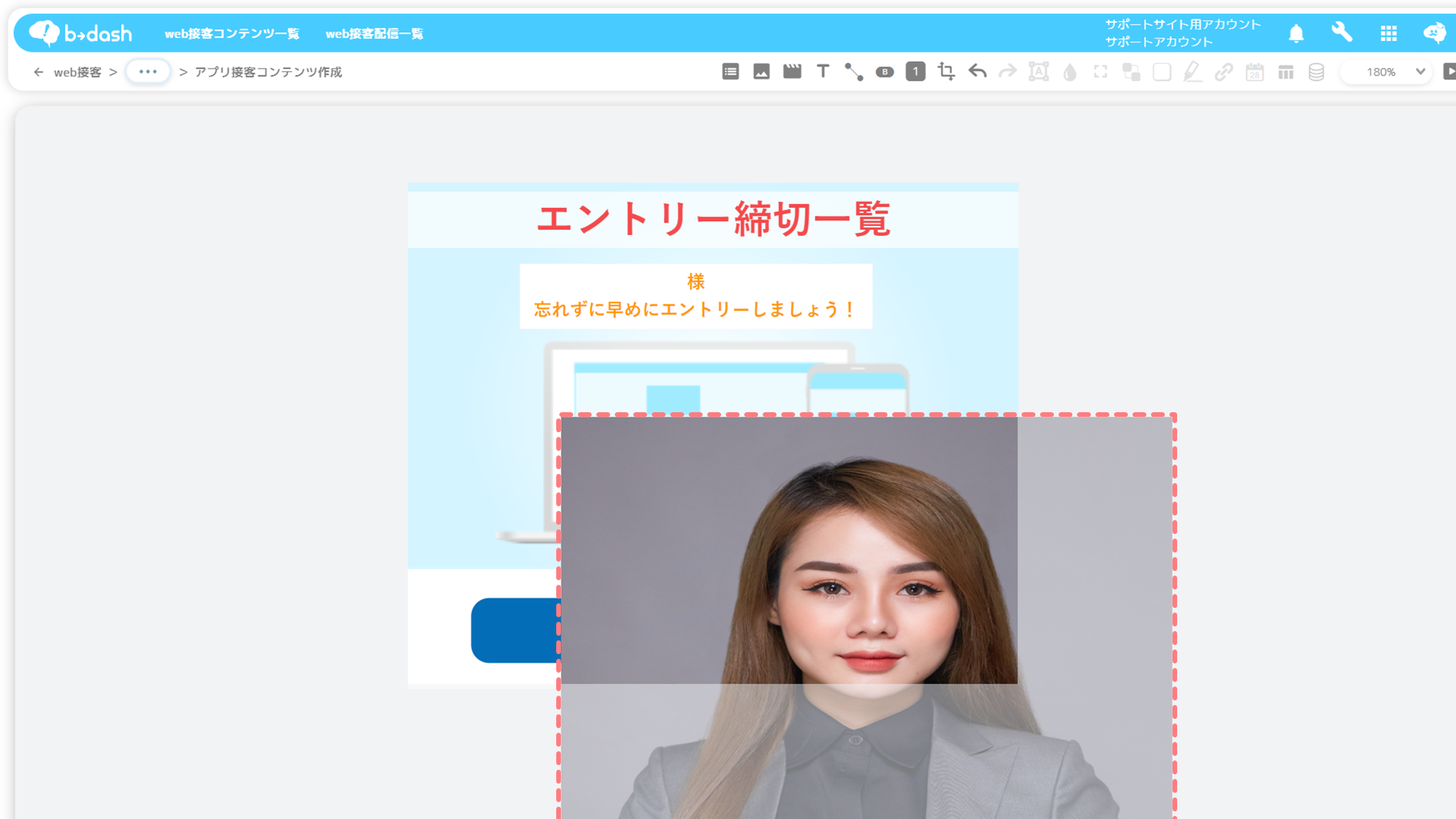Click the web接客 breadcrumb link
The width and height of the screenshot is (1456, 819).
click(x=77, y=72)
